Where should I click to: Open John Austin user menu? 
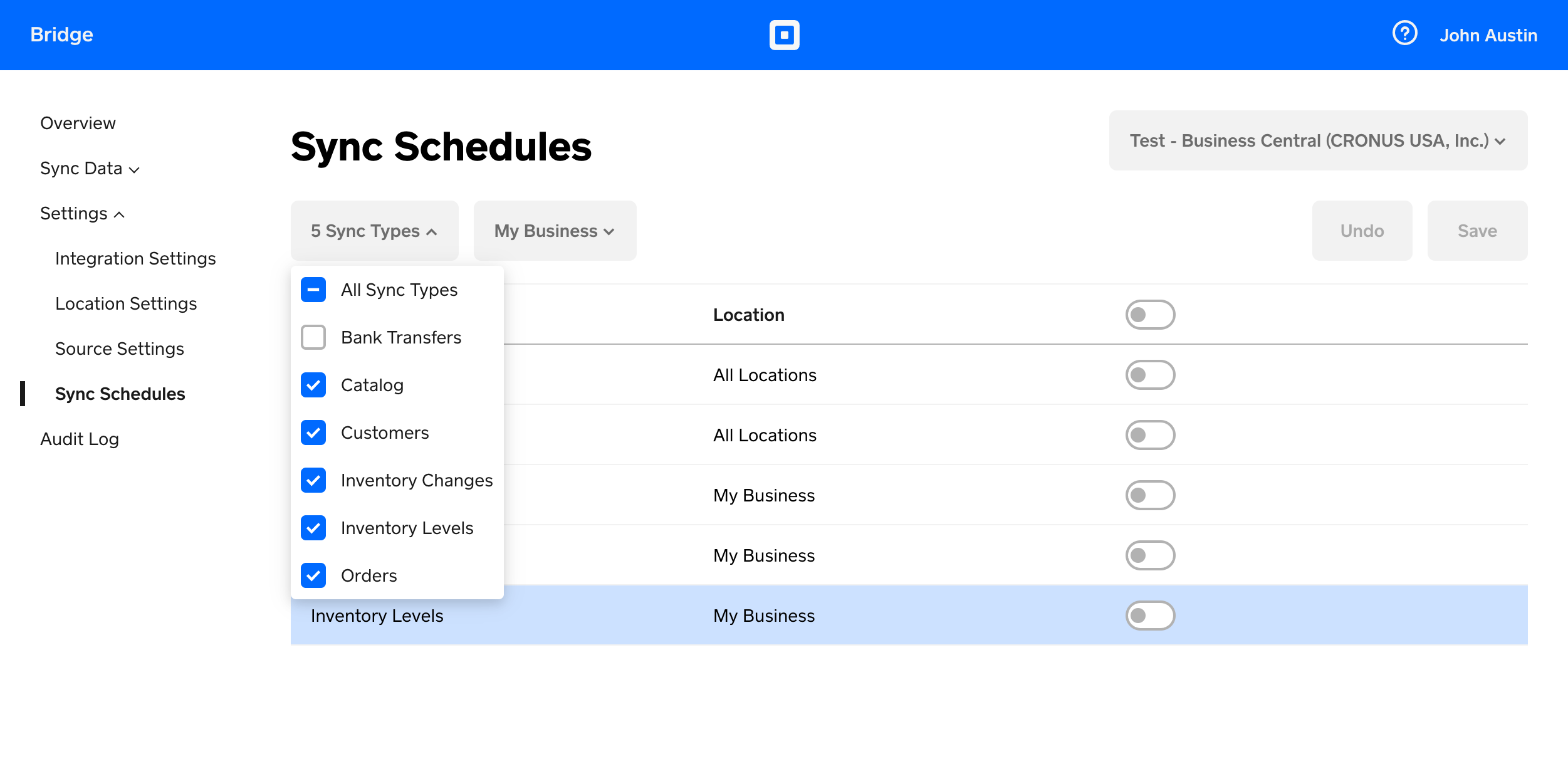[x=1488, y=35]
